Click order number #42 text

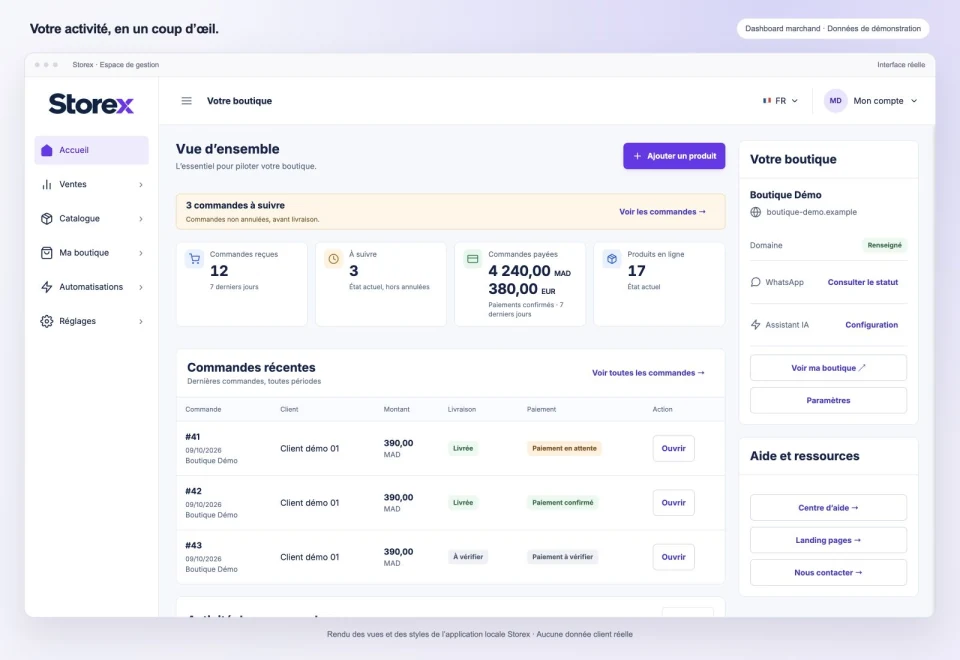193,491
